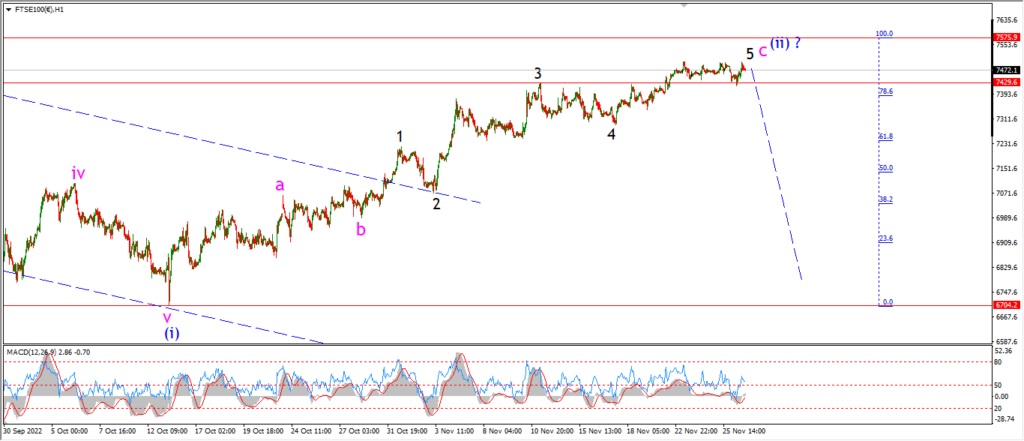Select the pink 'c' wave label
This screenshot has height=441, width=1024.
pos(762,50)
